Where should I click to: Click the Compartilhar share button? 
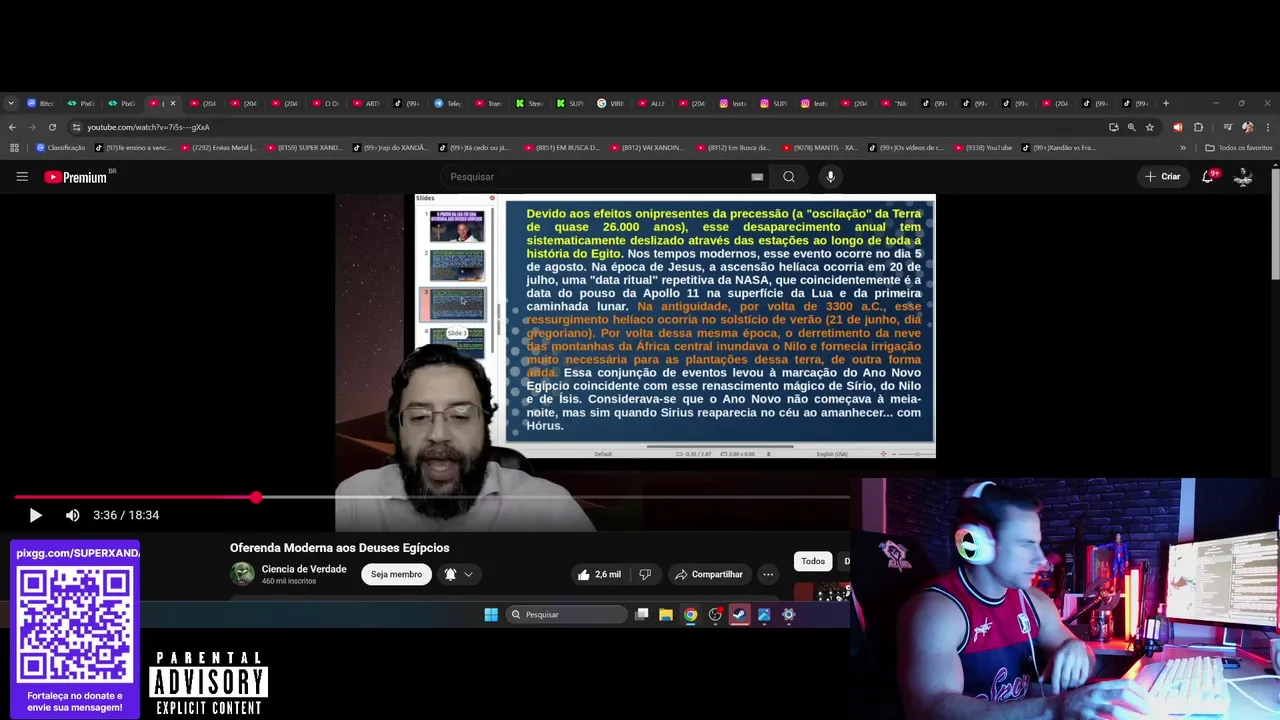[x=709, y=574]
